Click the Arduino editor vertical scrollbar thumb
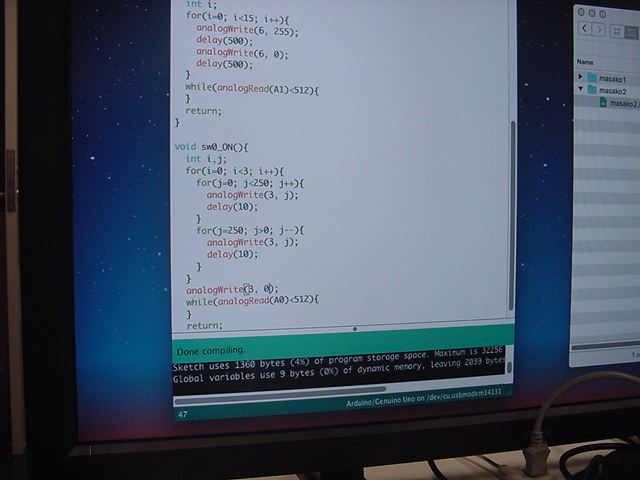The image size is (640, 480). 513,215
